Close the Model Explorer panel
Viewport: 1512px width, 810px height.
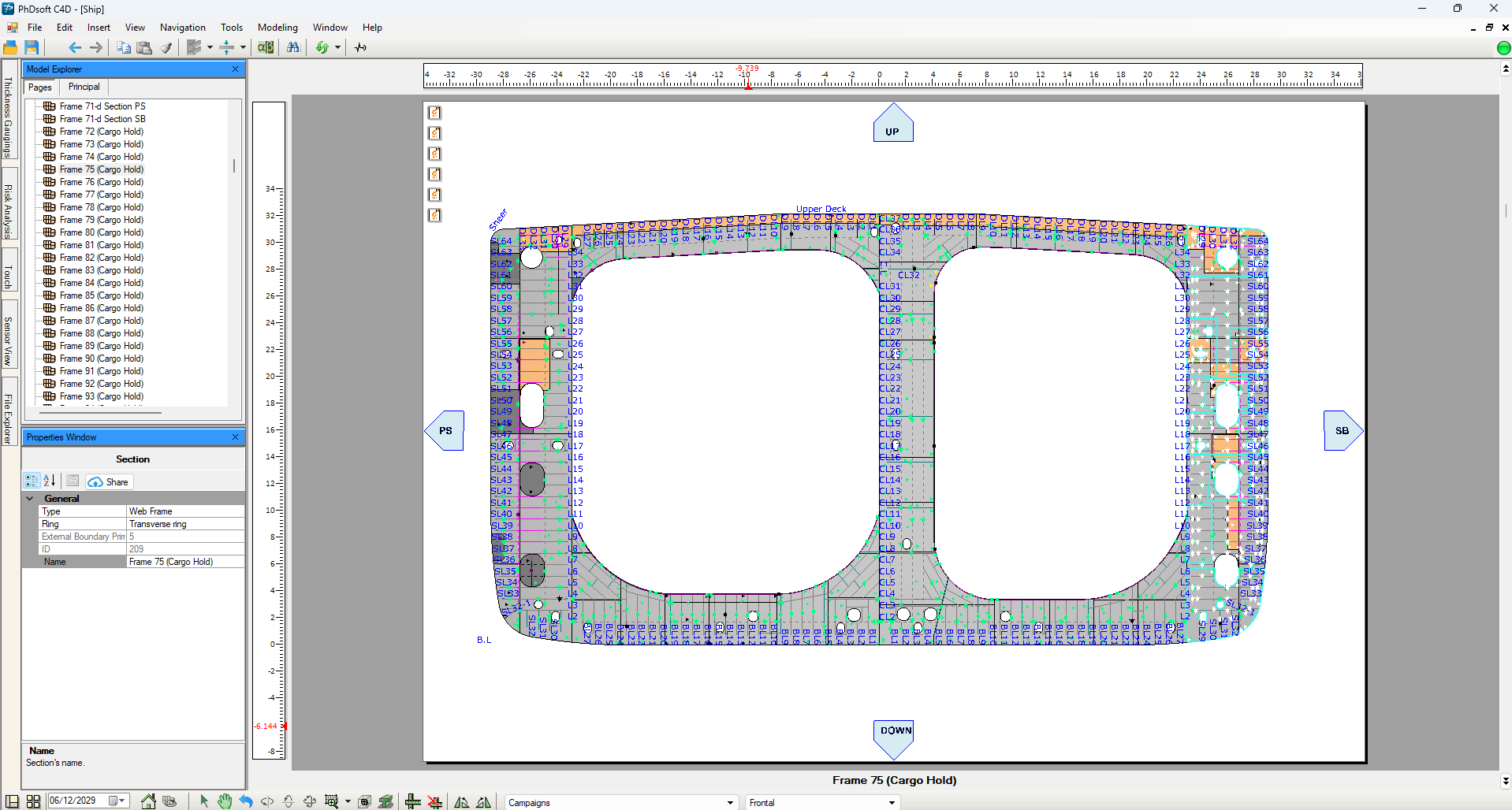(x=235, y=69)
